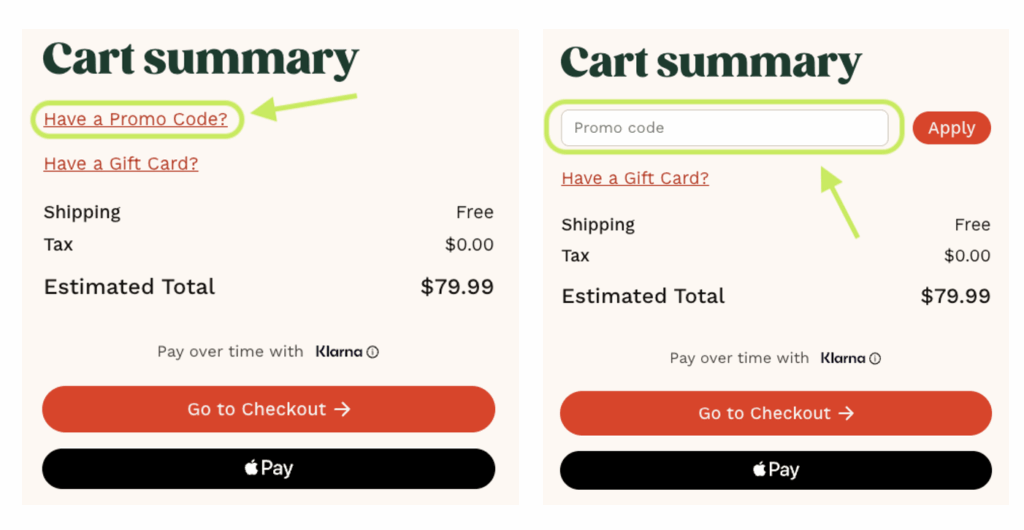Click "Cart summary" heading above the promo input field
The height and width of the screenshot is (530, 1024).
point(711,62)
